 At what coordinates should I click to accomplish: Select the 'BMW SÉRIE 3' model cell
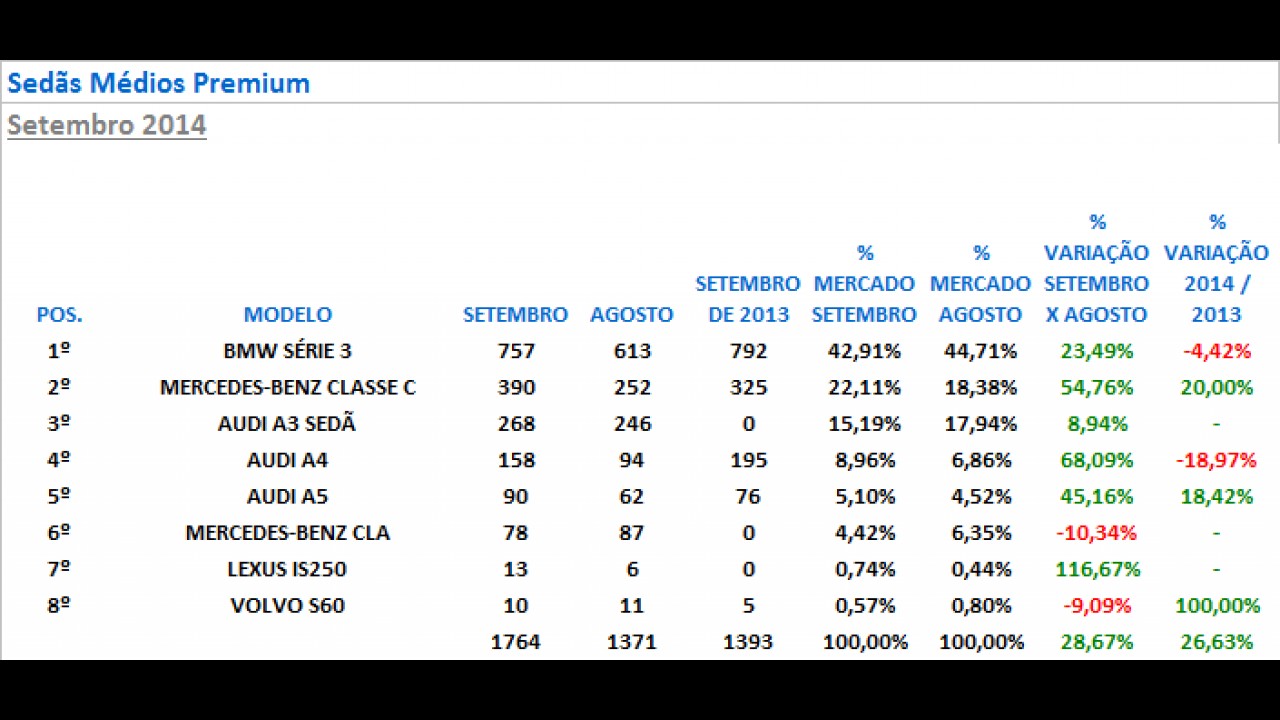(x=288, y=351)
